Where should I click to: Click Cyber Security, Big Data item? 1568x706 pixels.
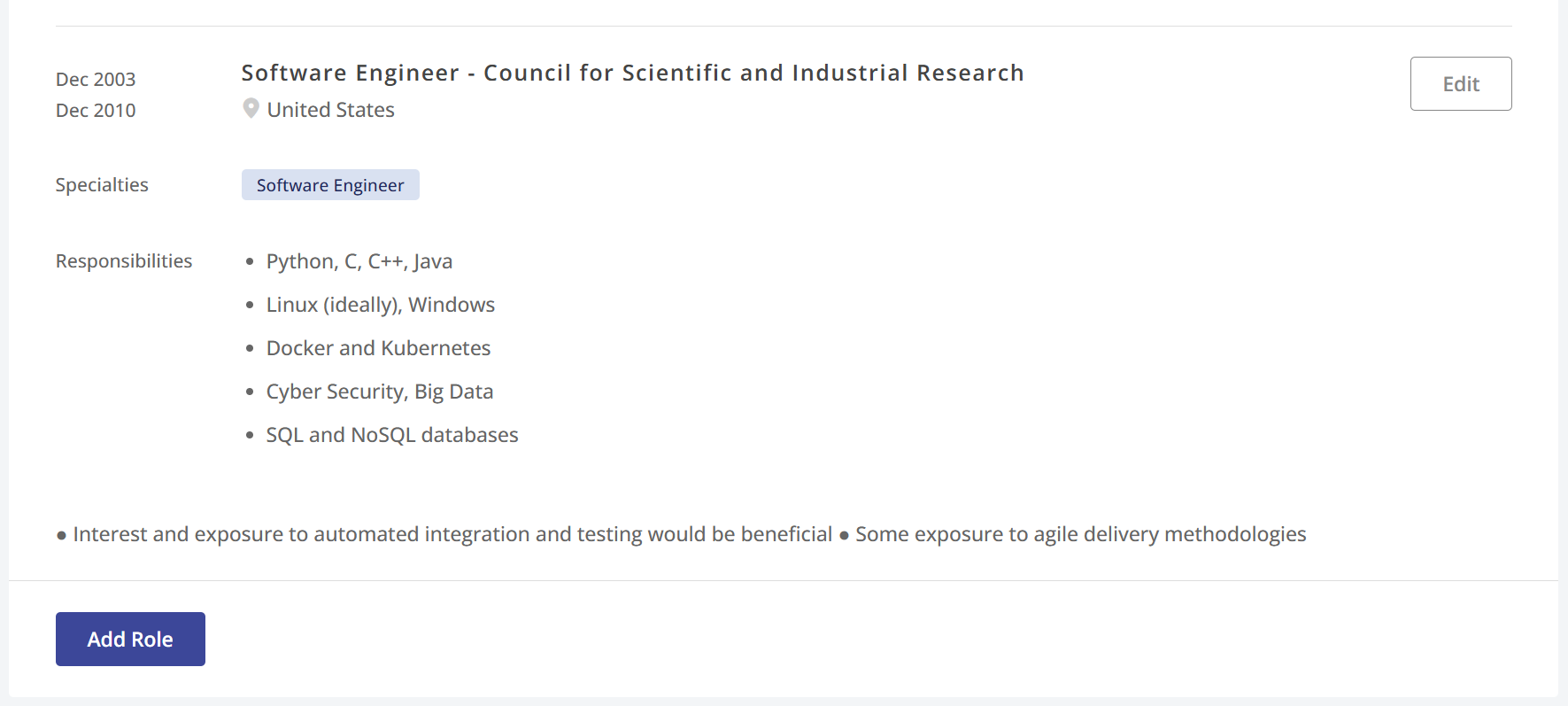(379, 392)
